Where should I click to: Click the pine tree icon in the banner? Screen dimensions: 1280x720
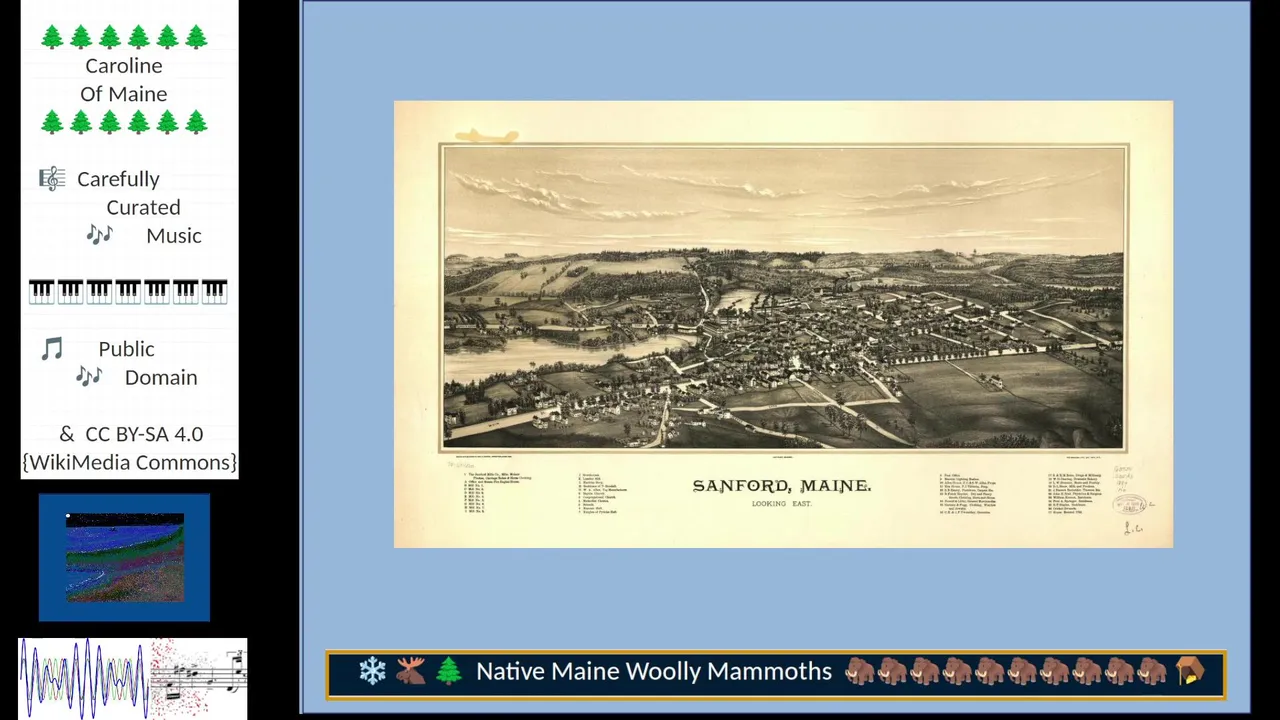(448, 671)
